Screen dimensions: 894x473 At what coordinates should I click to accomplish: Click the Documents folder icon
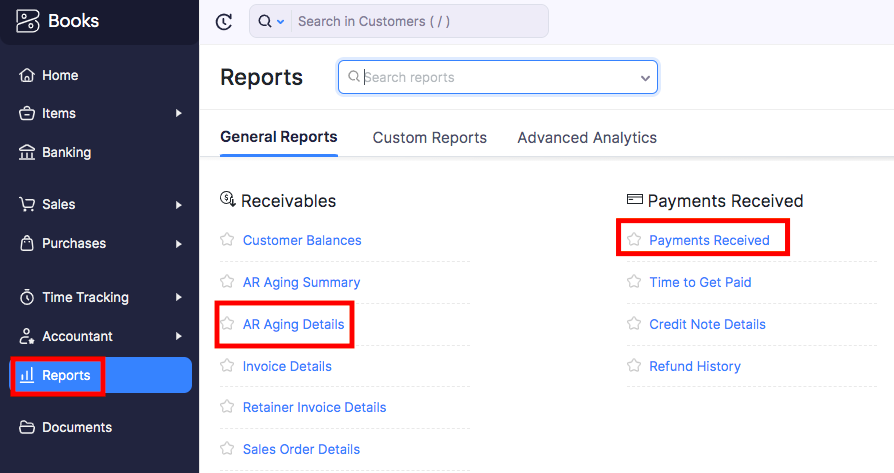click(27, 427)
